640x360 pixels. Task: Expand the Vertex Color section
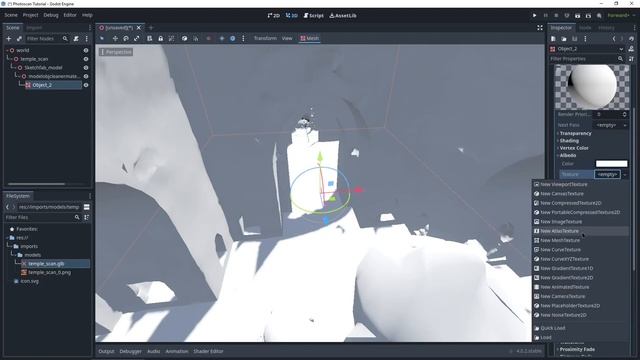point(574,148)
